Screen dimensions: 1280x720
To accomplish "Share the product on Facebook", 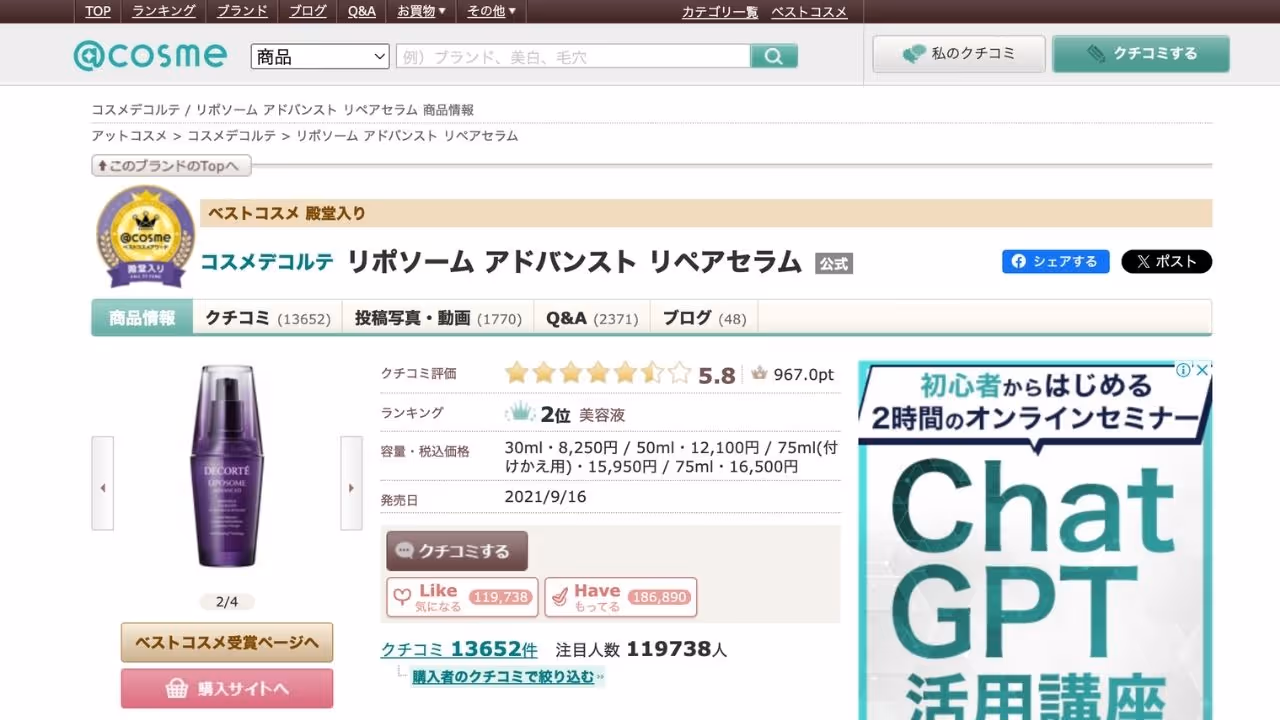I will click(1056, 261).
